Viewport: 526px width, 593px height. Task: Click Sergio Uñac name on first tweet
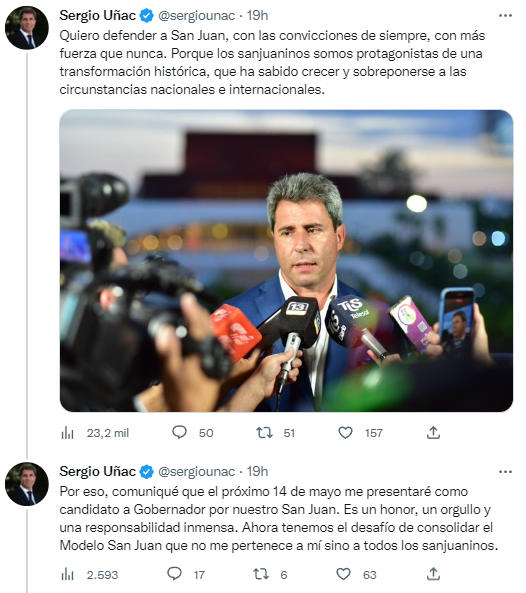point(98,16)
